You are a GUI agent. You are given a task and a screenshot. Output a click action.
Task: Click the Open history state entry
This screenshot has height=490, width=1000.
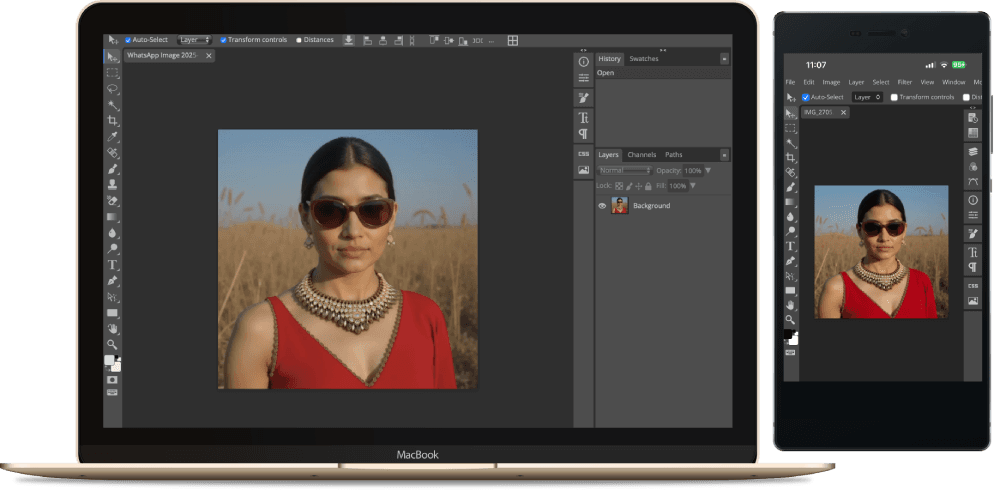click(606, 73)
